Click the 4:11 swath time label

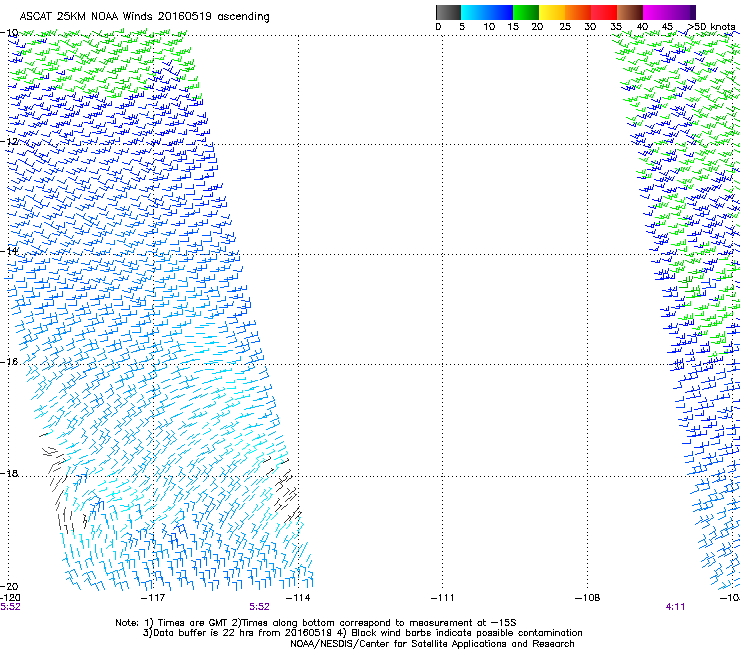(x=675, y=607)
